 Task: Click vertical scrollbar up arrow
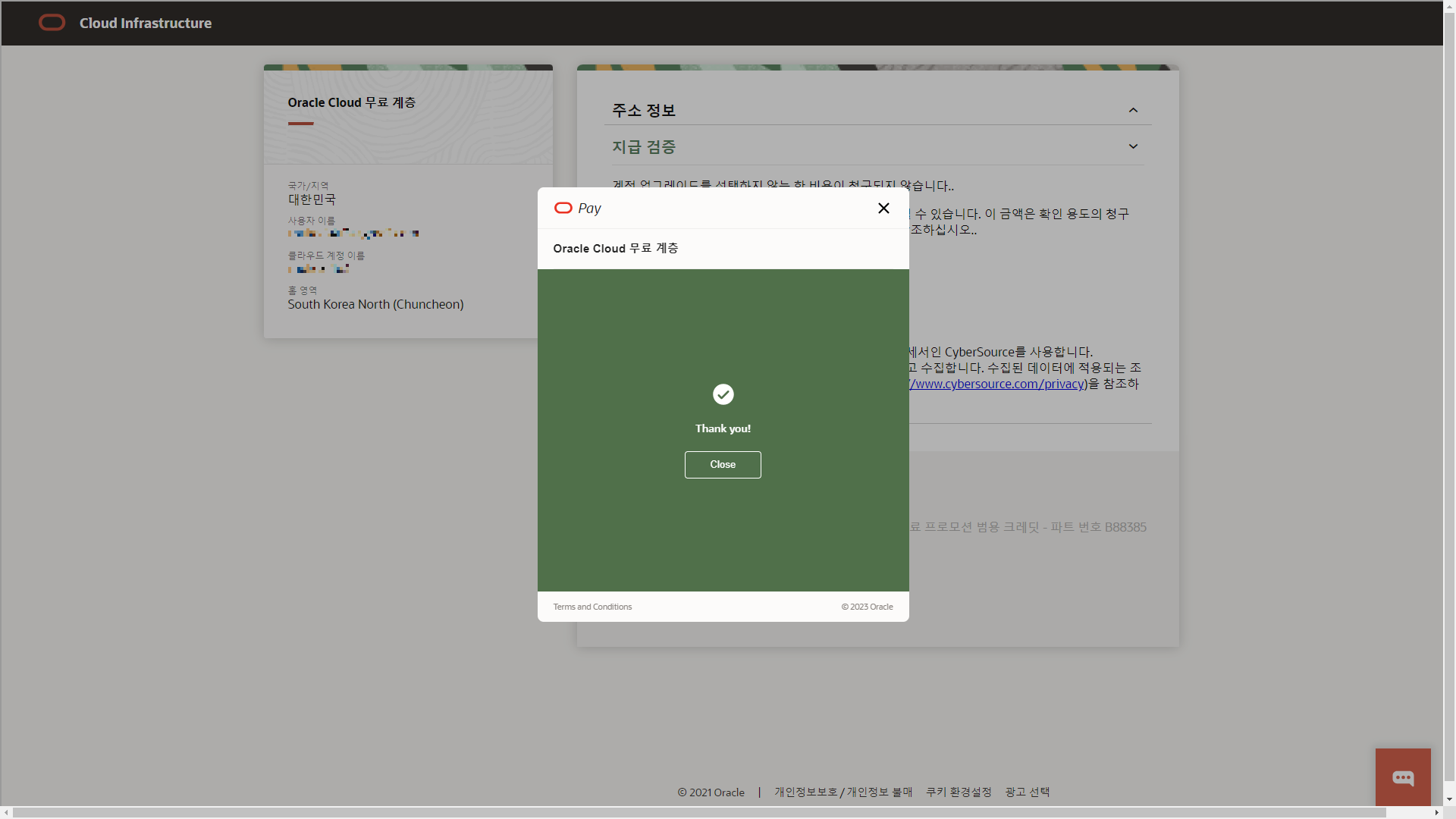point(1449,6)
